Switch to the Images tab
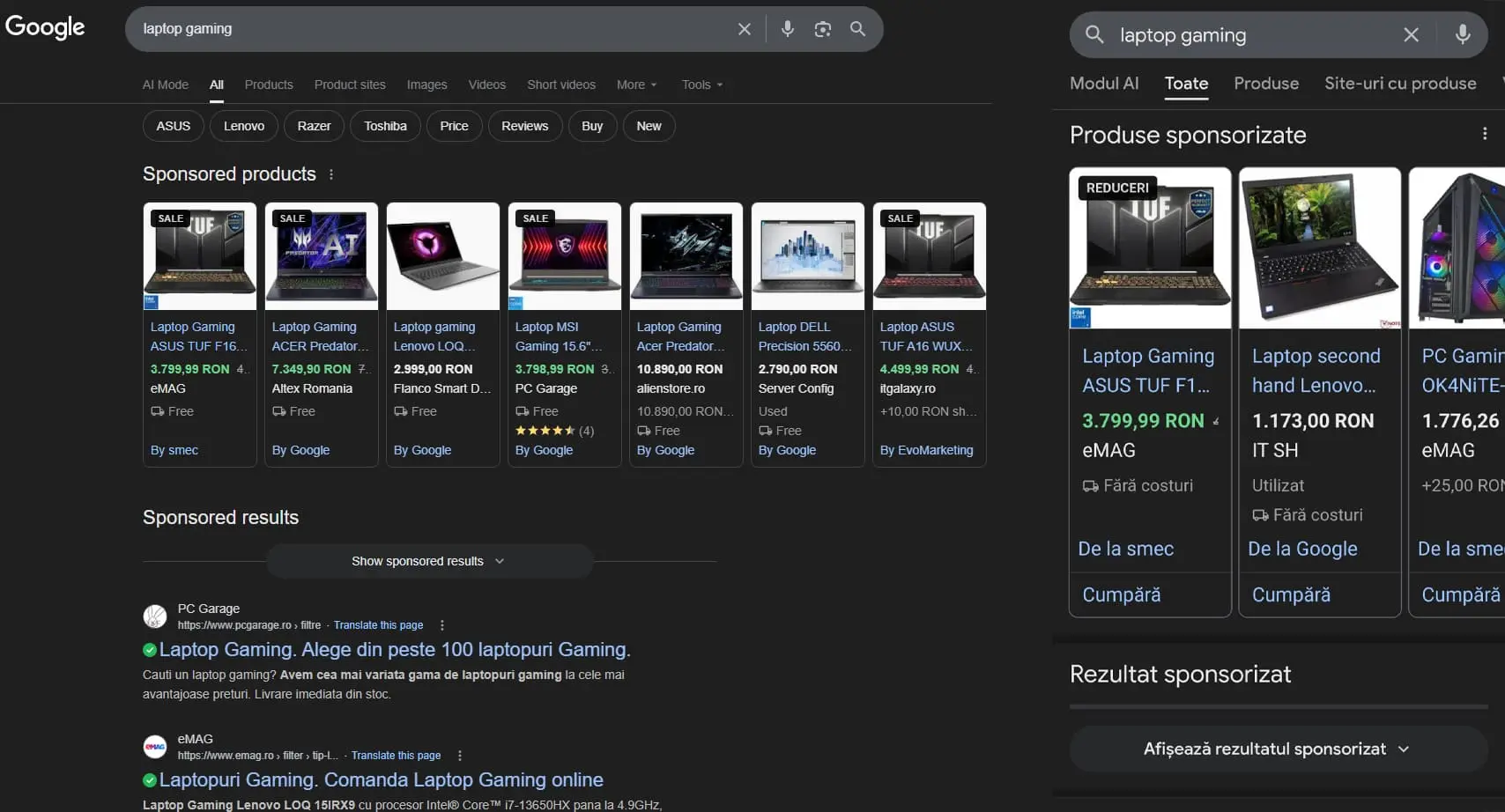 [426, 85]
